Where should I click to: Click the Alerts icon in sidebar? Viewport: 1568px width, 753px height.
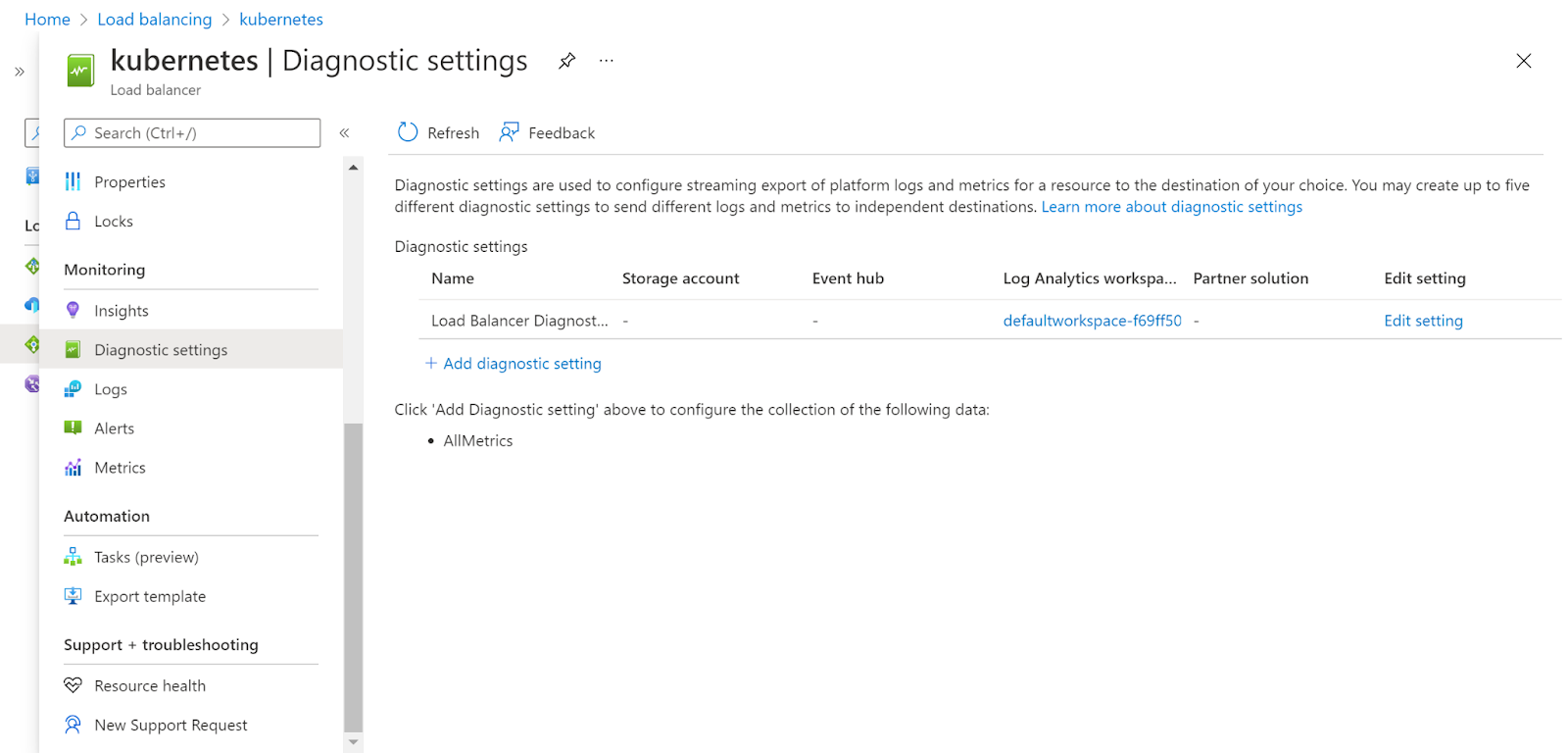[73, 428]
